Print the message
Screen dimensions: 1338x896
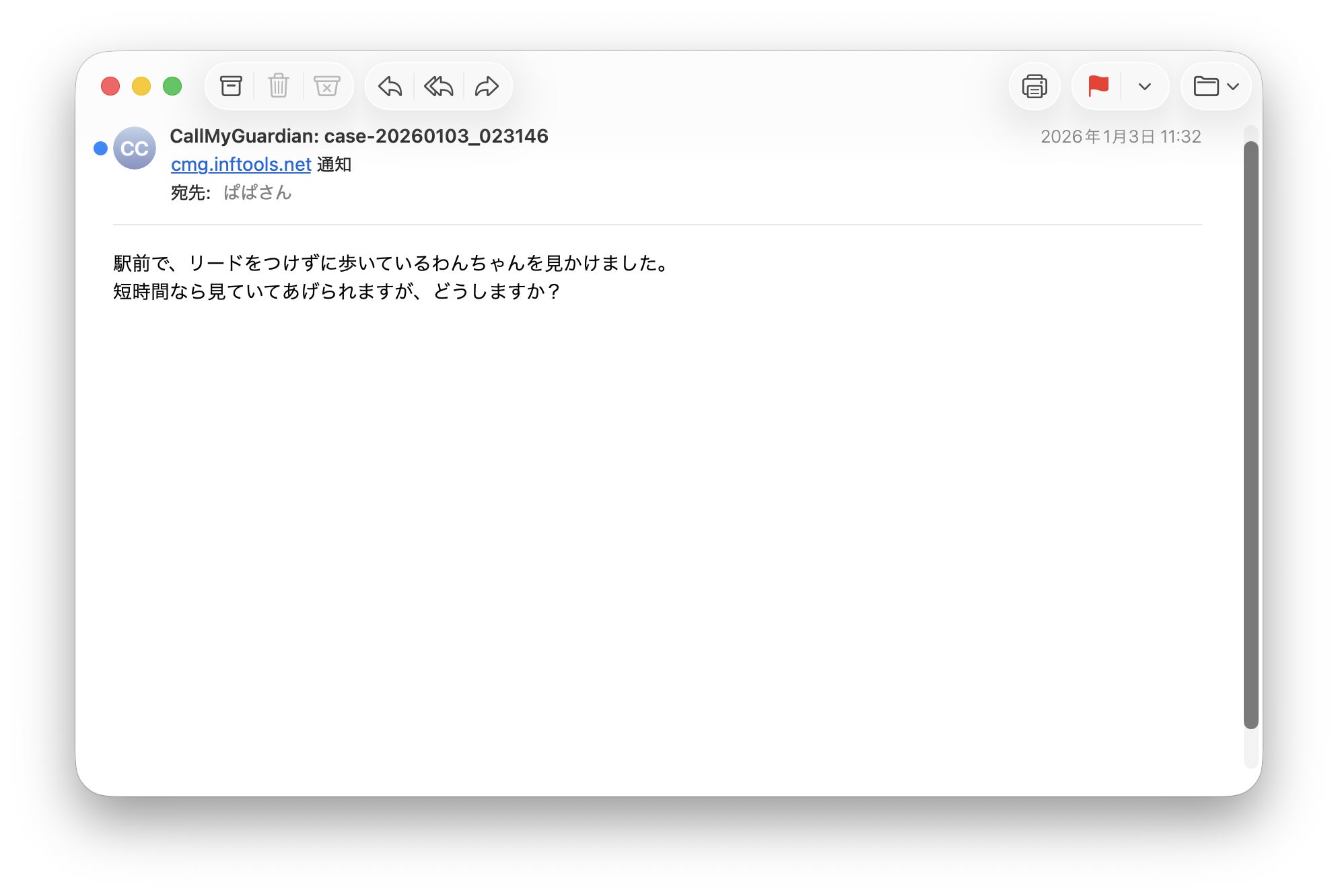1034,86
